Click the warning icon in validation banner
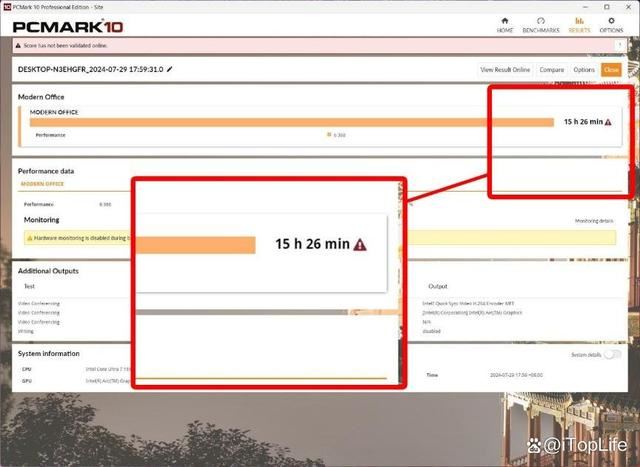Image resolution: width=640 pixels, height=467 pixels. [19, 46]
